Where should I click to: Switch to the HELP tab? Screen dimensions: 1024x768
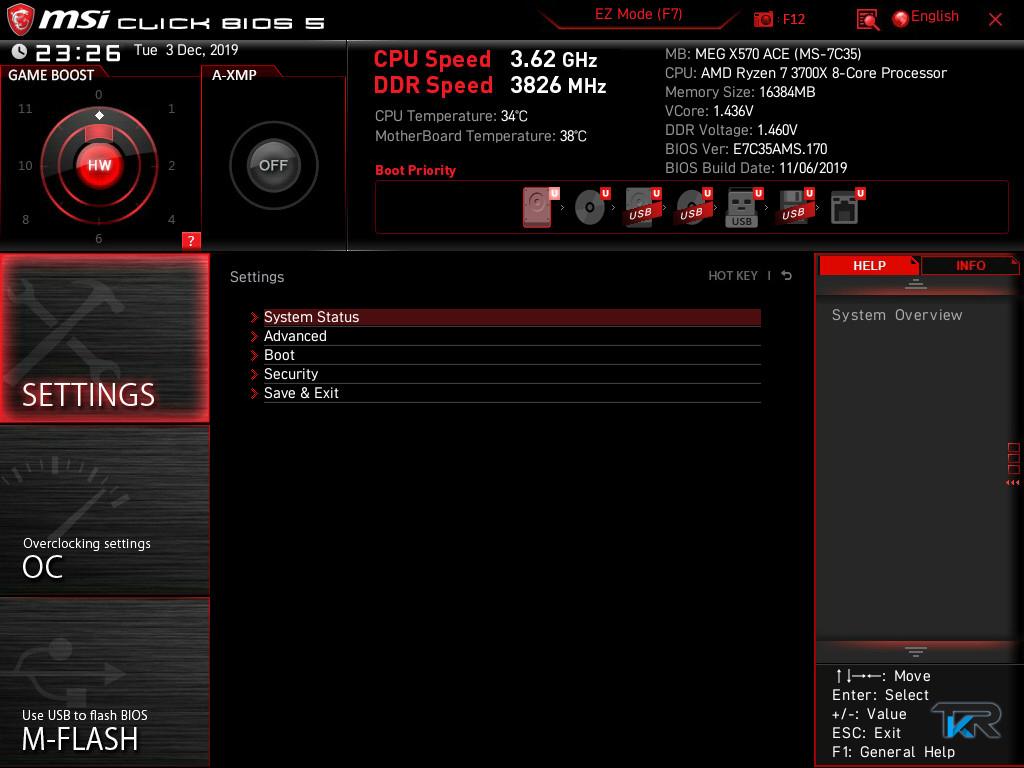pos(869,265)
